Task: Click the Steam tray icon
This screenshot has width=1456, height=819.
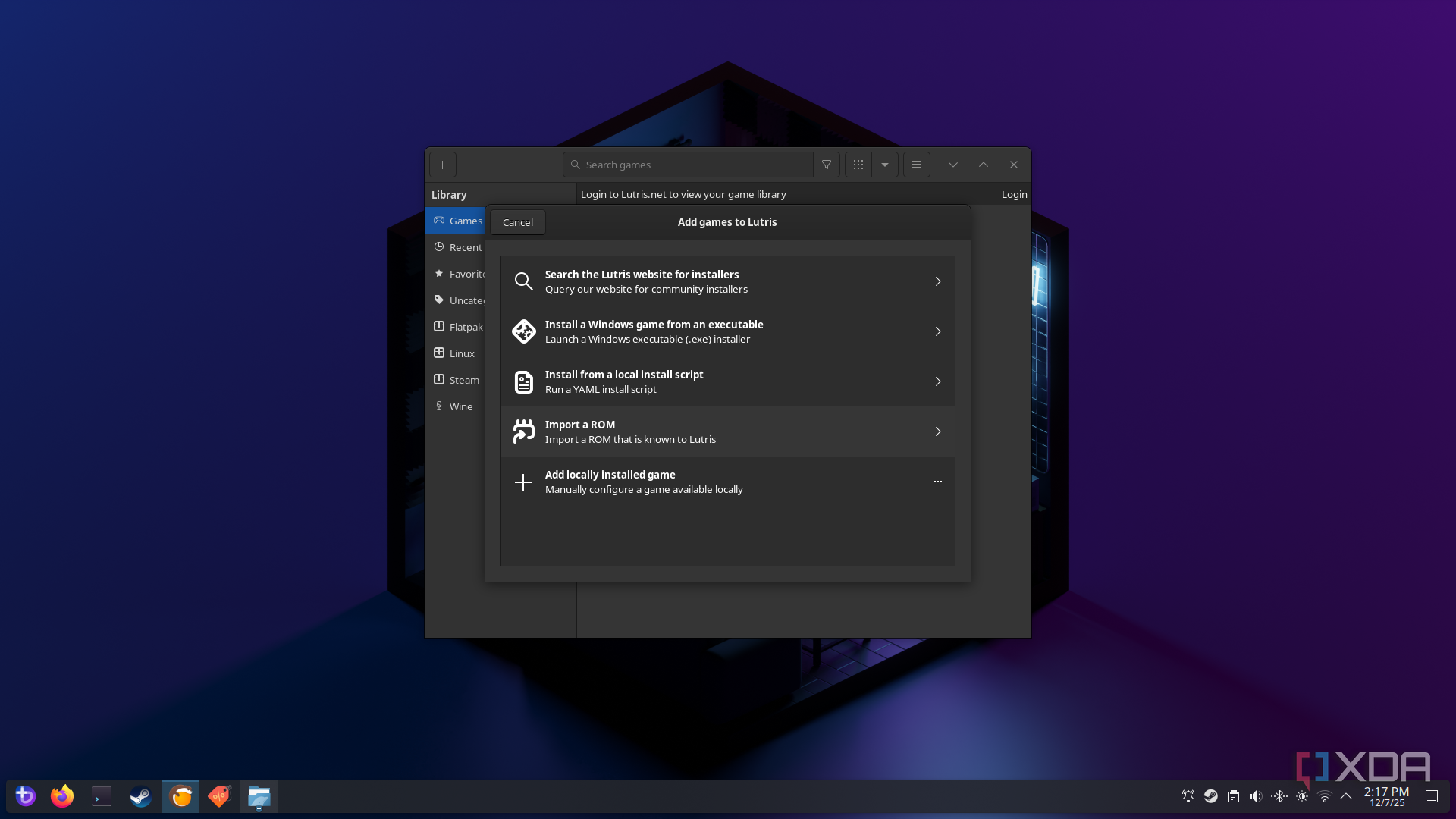Action: (1211, 796)
